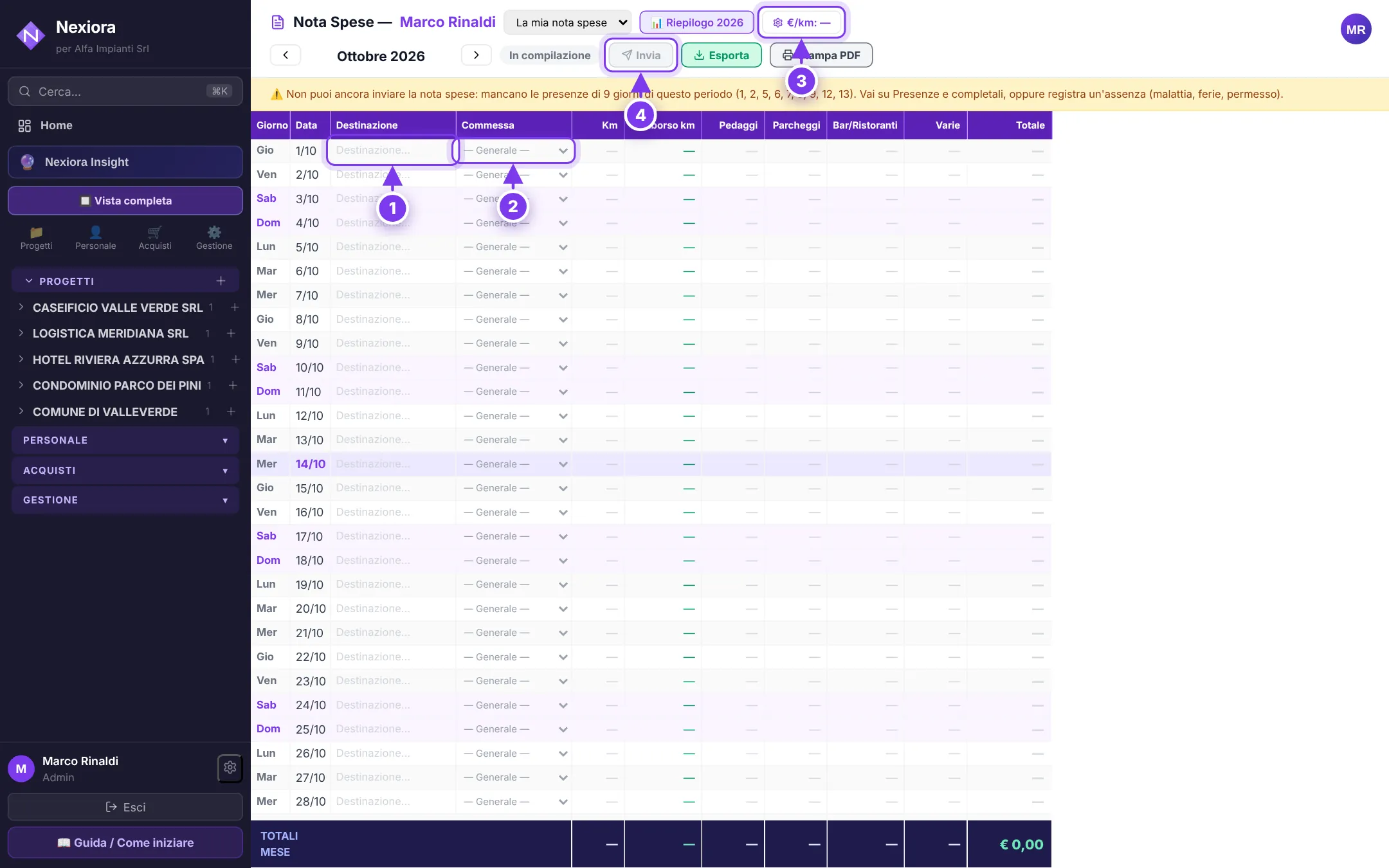Viewport: 1389px width, 868px height.
Task: Open the Personale sidebar shortcut icon
Action: [95, 238]
